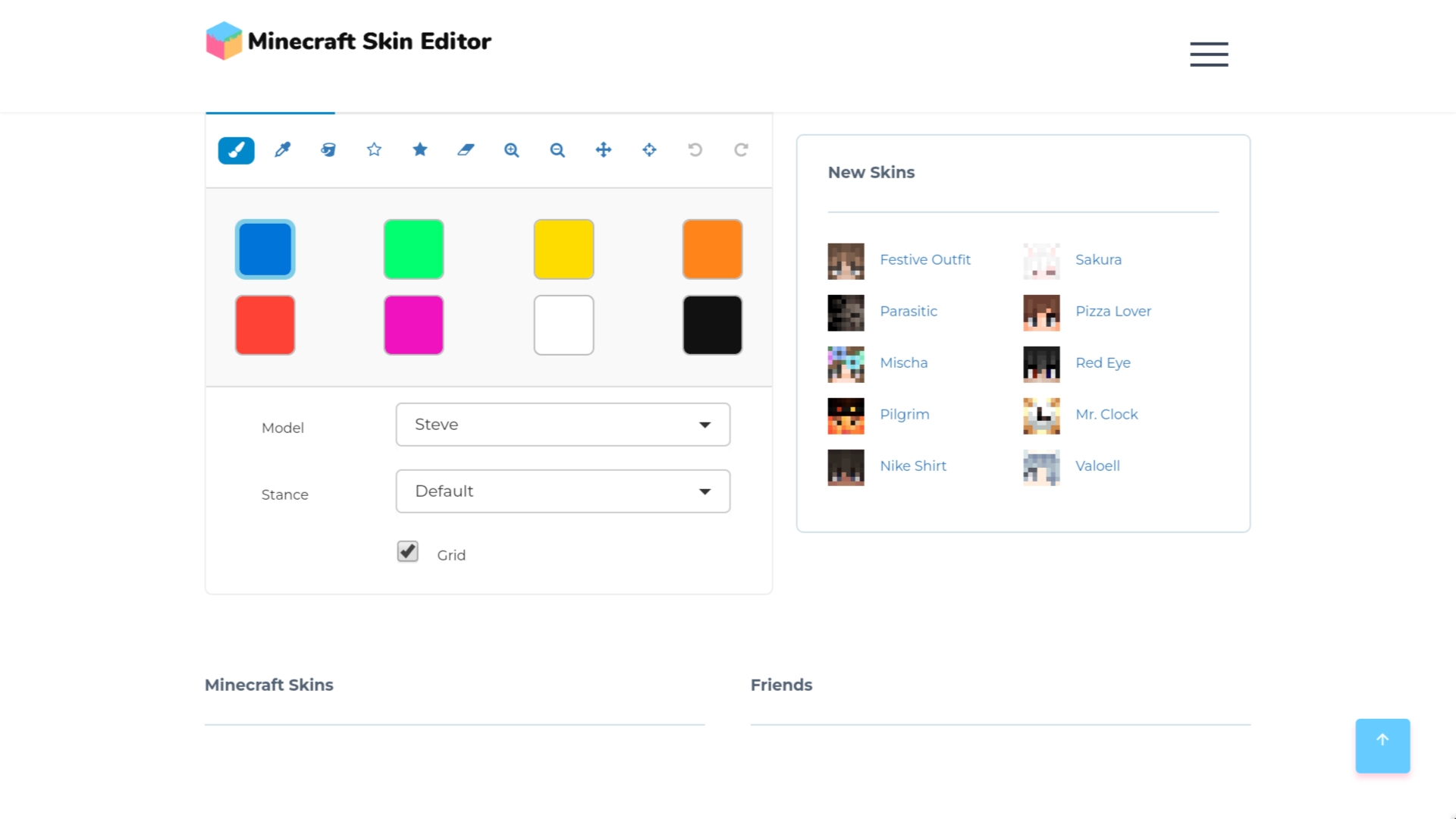Open the Nike Shirt skin link
The height and width of the screenshot is (819, 1456).
(x=913, y=466)
